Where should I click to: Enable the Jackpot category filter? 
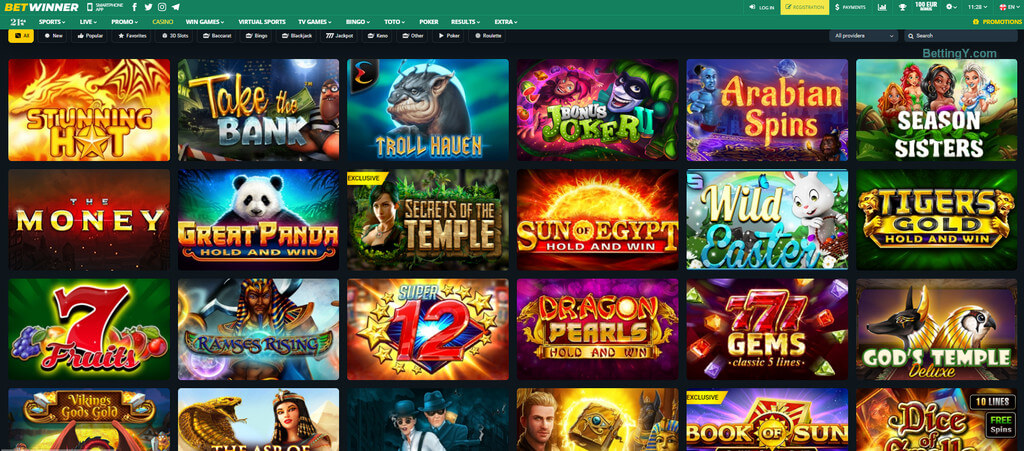coord(340,35)
